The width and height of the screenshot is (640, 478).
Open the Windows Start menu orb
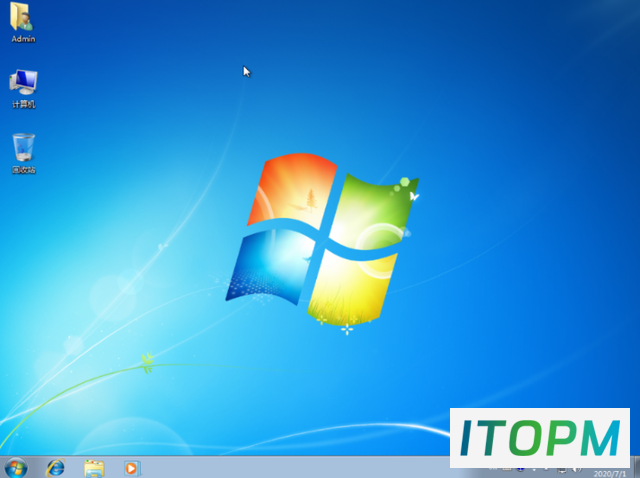click(x=16, y=467)
